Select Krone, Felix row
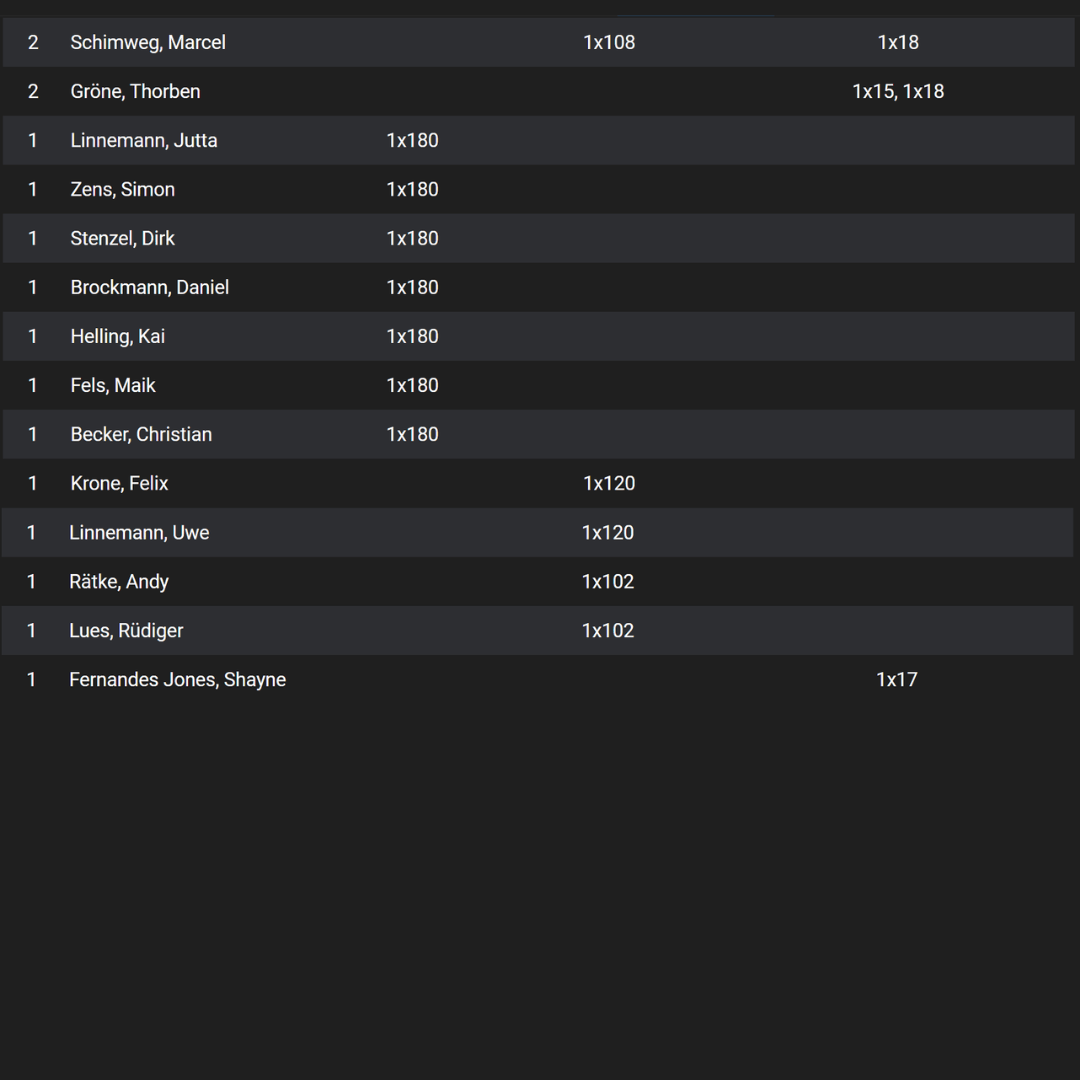Image resolution: width=1080 pixels, height=1080 pixels. click(x=539, y=484)
